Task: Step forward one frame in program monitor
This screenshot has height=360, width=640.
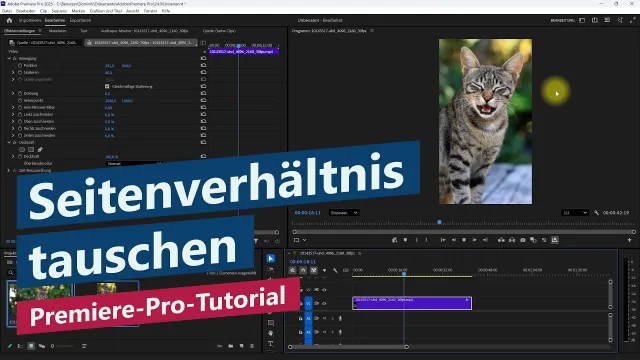Action: (x=474, y=240)
